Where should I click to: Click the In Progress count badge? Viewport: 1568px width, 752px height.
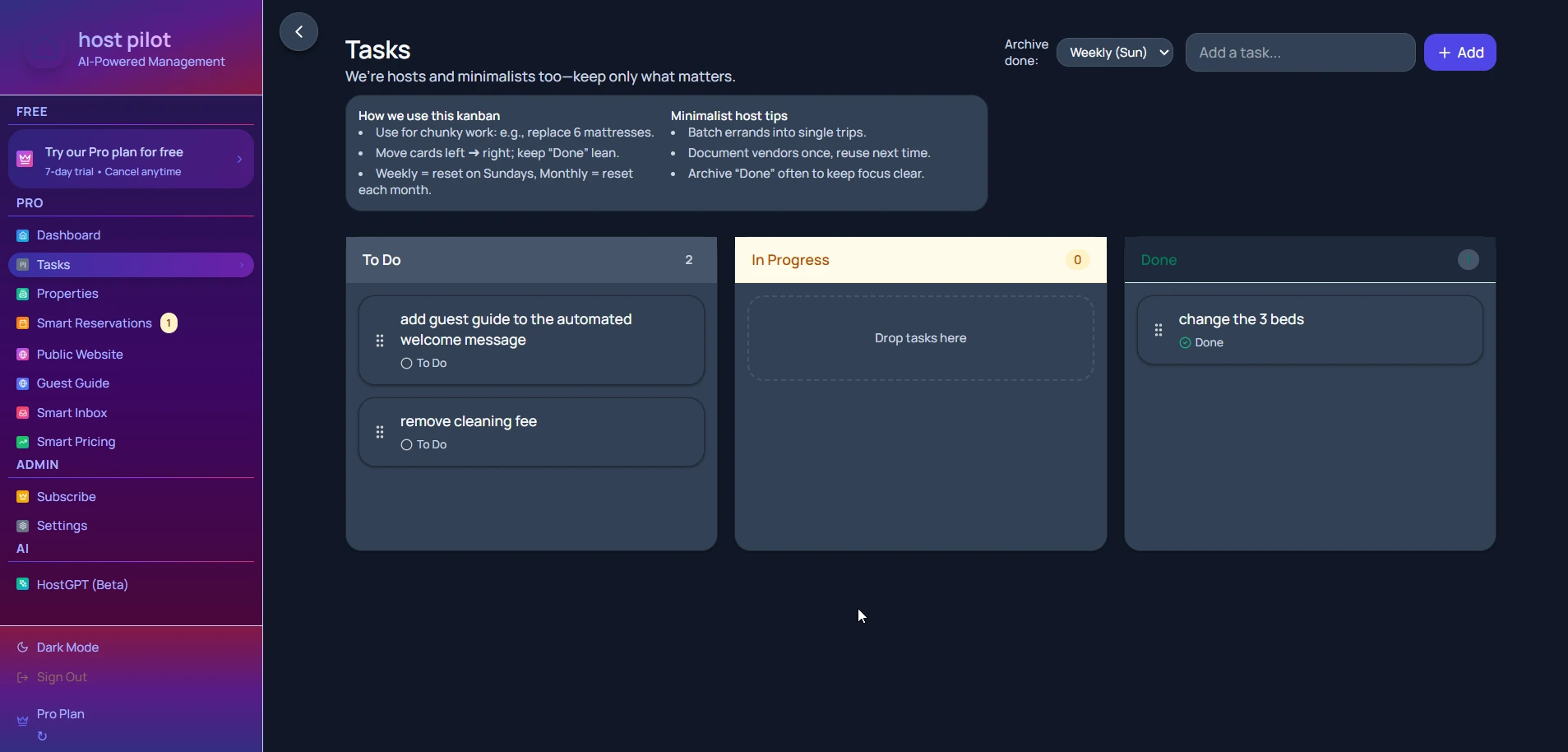coord(1077,260)
